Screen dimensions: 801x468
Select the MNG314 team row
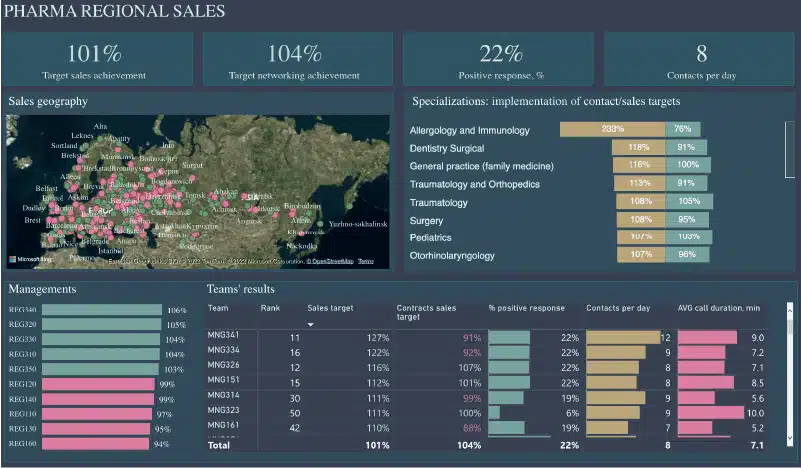coord(485,397)
